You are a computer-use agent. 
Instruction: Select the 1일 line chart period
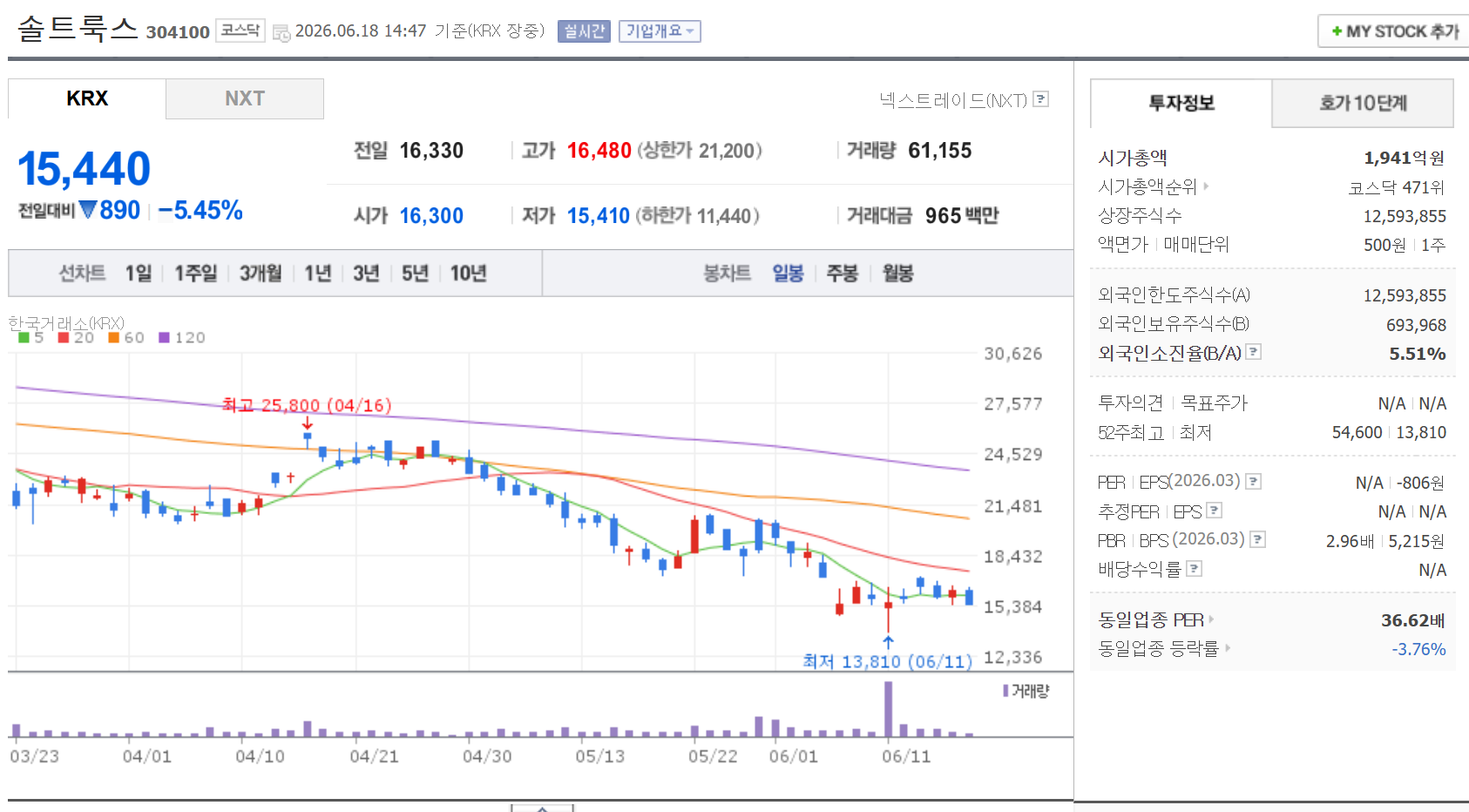(x=138, y=274)
